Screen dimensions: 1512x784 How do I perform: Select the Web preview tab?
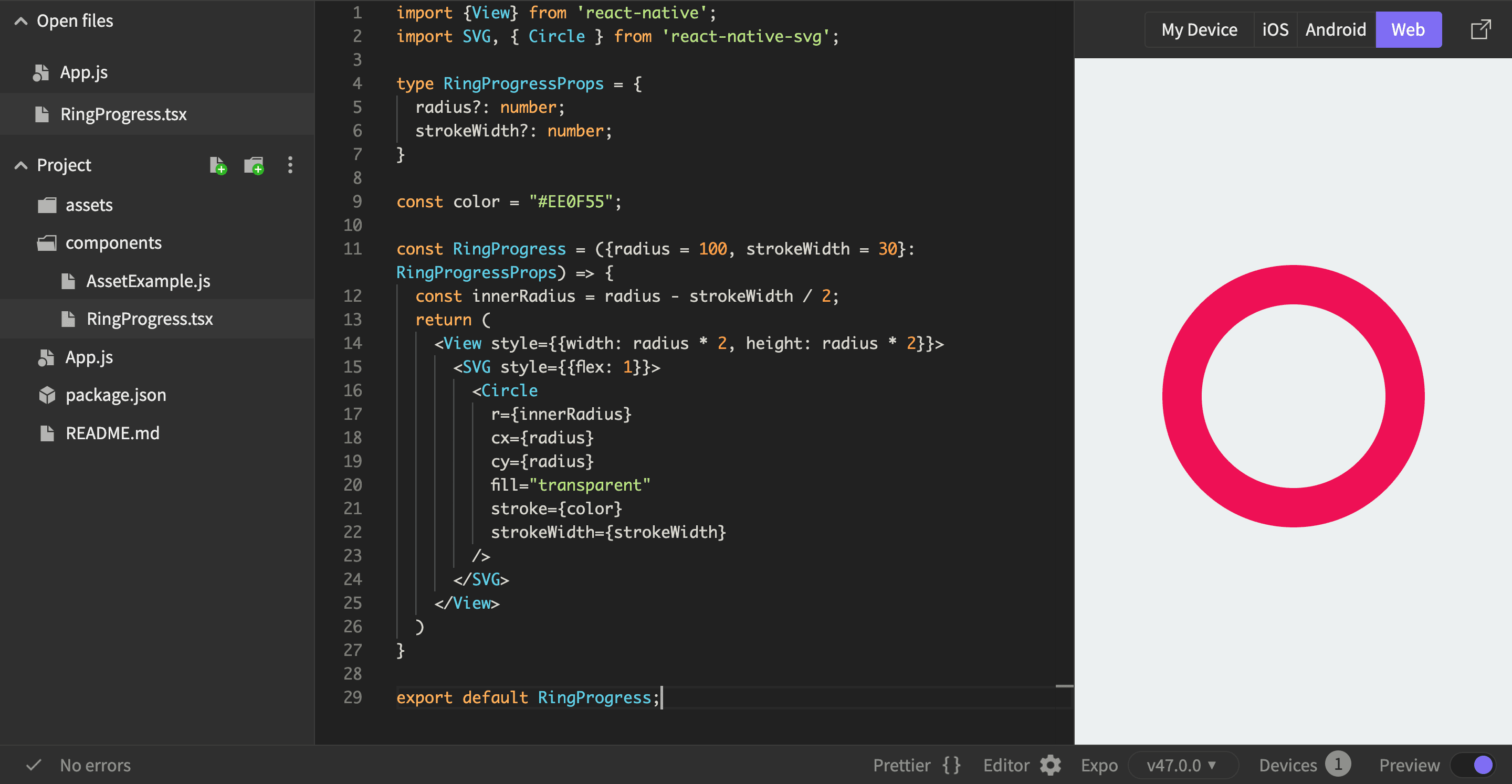point(1409,29)
